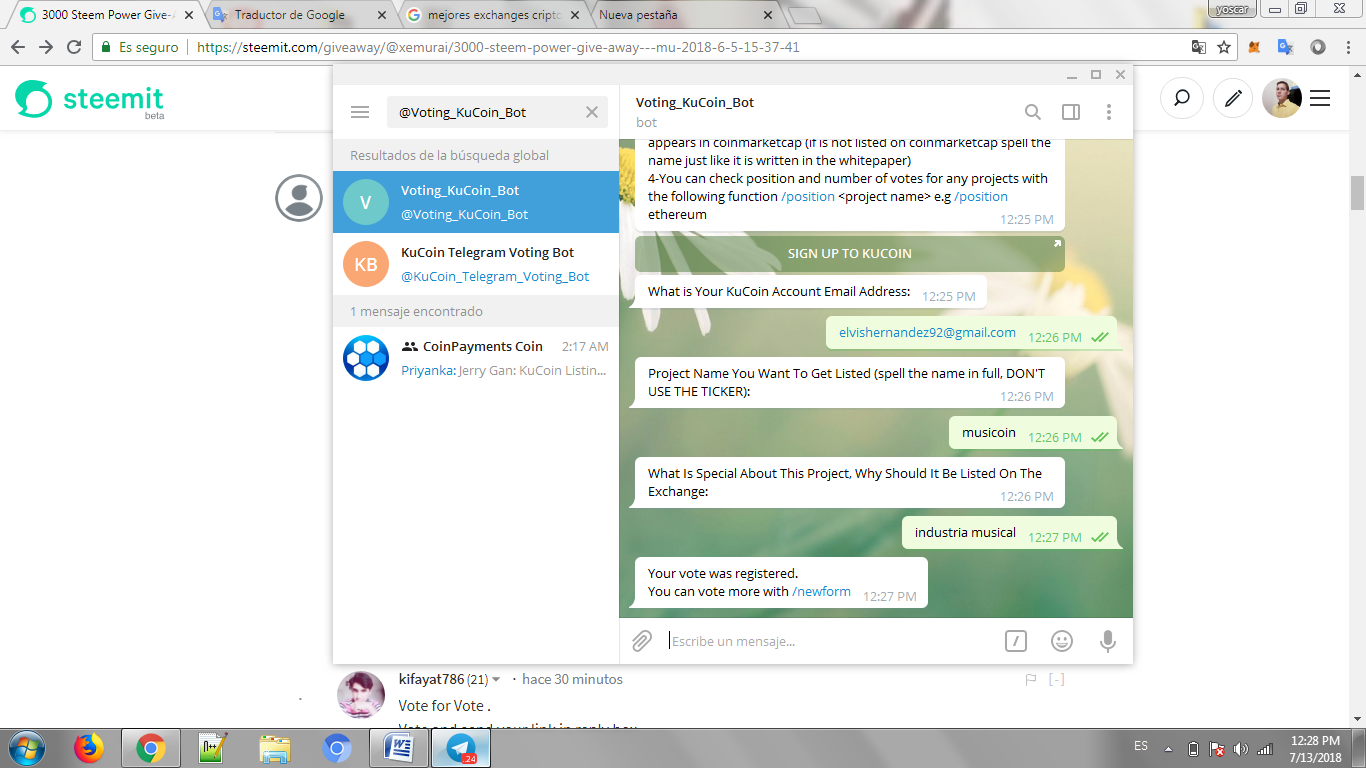
Task: Click the /newform command link
Action: click(x=821, y=591)
